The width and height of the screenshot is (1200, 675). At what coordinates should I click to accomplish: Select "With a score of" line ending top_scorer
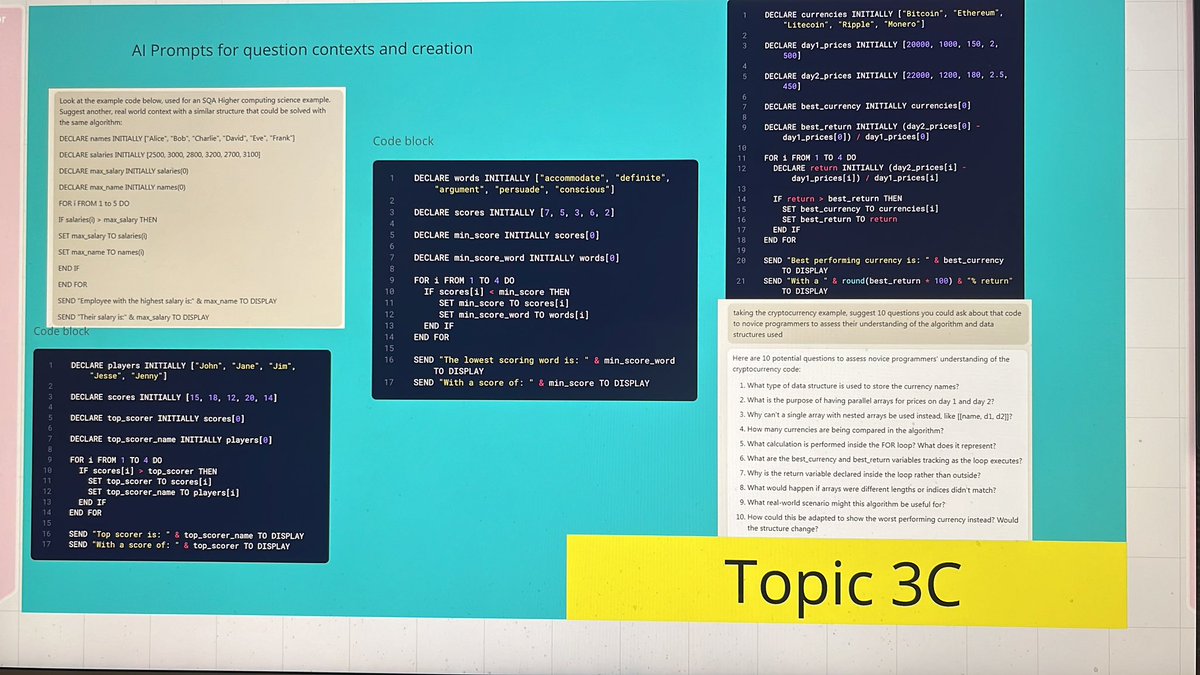pyautogui.click(x=179, y=546)
